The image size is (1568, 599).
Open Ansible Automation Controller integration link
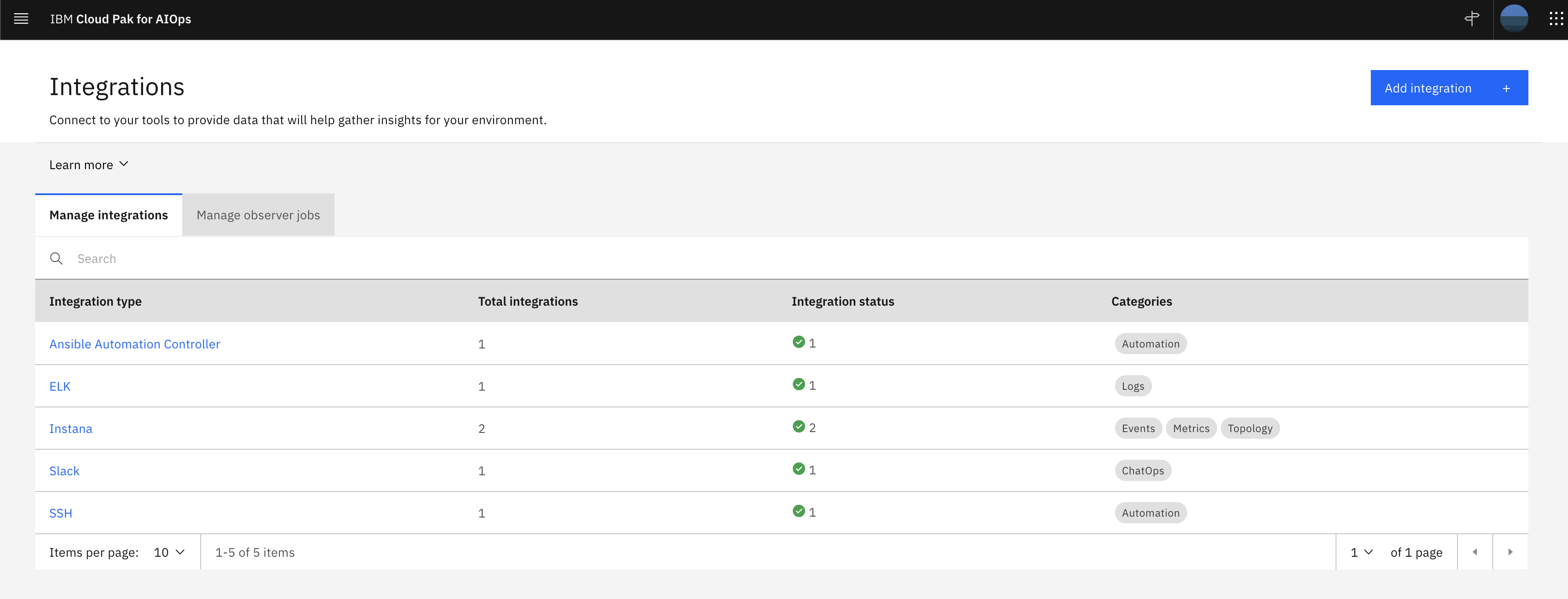(x=135, y=344)
